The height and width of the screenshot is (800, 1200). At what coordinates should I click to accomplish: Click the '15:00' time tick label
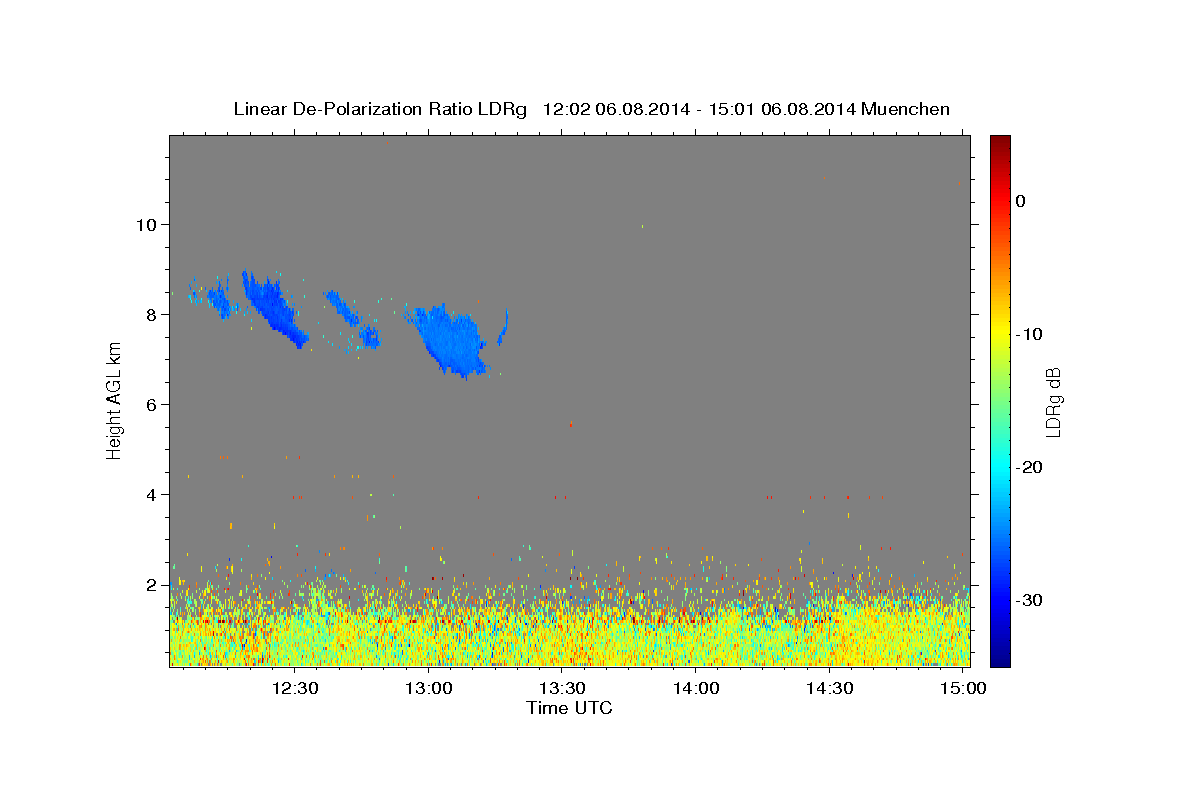(963, 688)
